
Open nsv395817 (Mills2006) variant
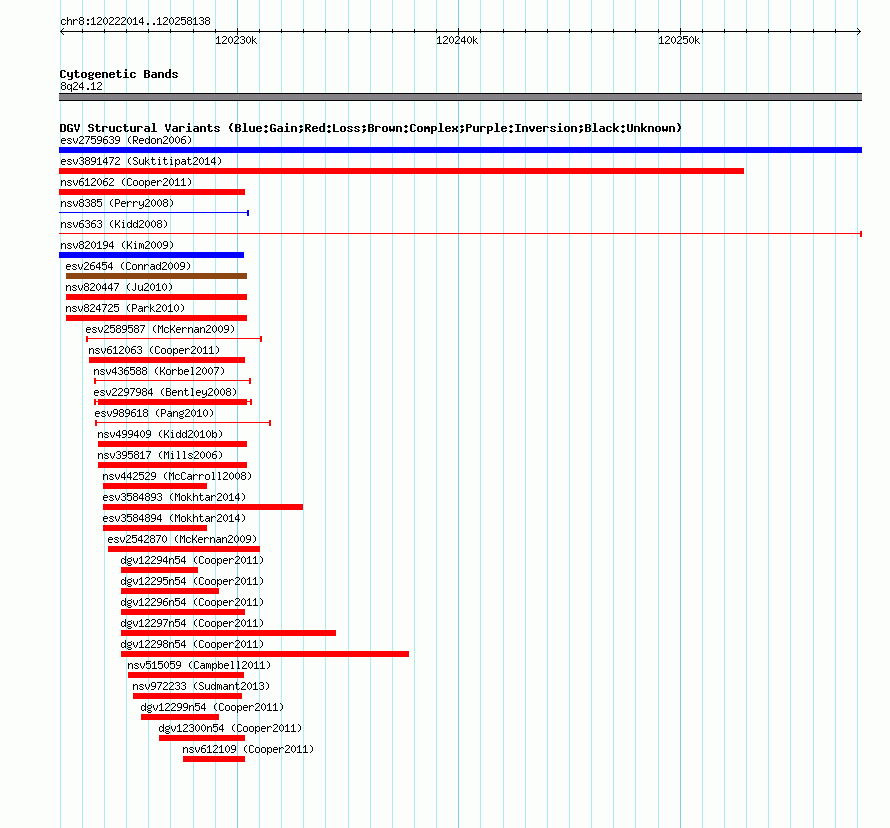coord(160,455)
